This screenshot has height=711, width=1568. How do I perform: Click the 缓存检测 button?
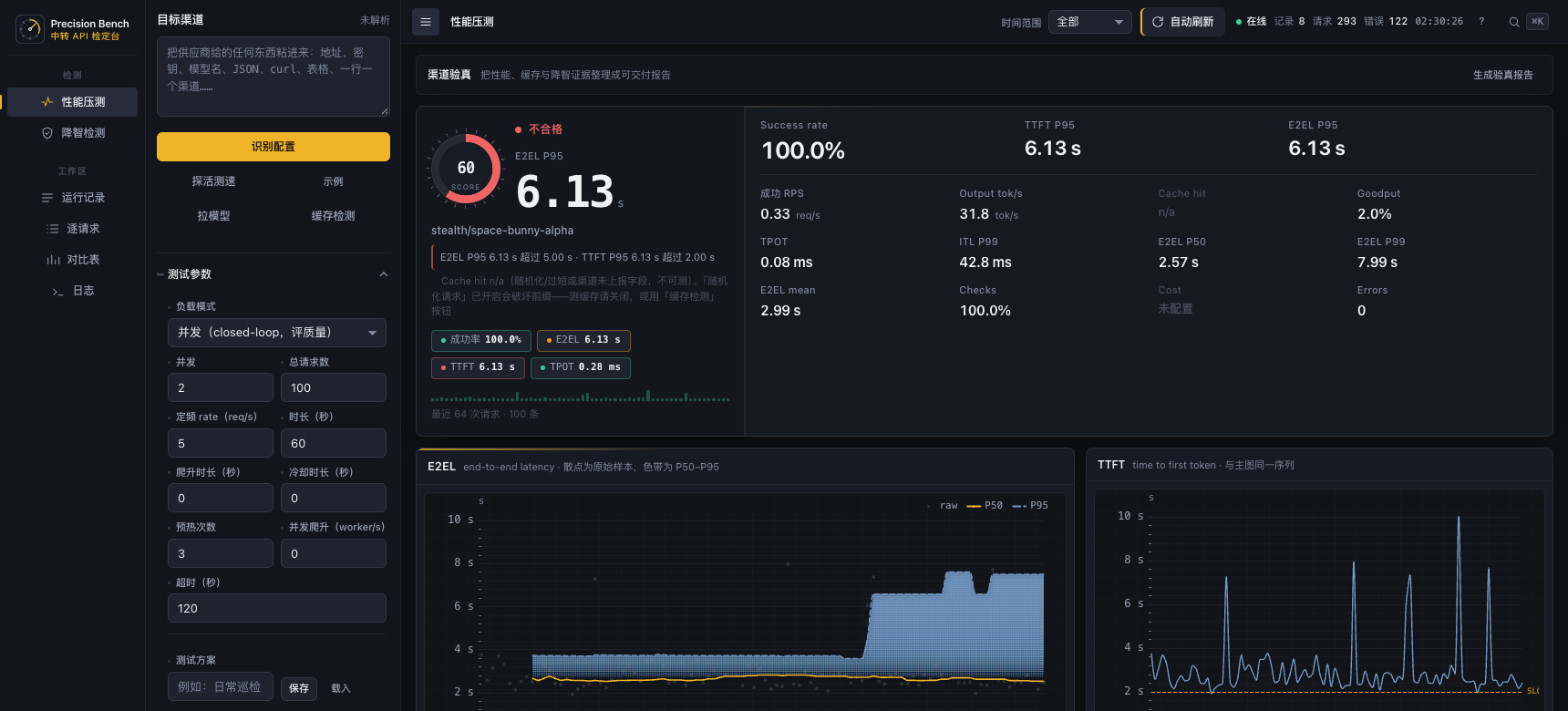pyautogui.click(x=334, y=216)
